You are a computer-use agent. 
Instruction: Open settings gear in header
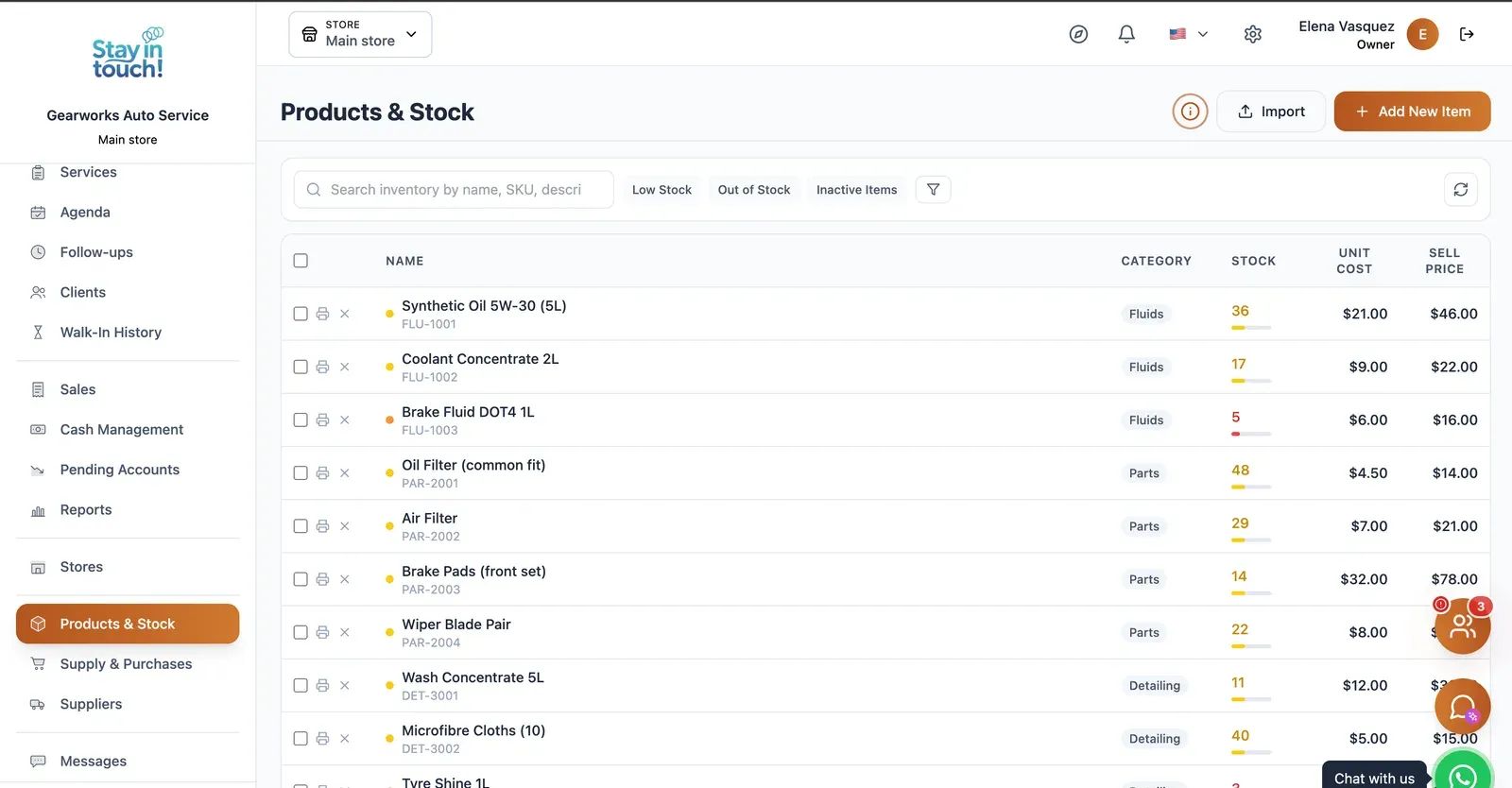coord(1253,34)
